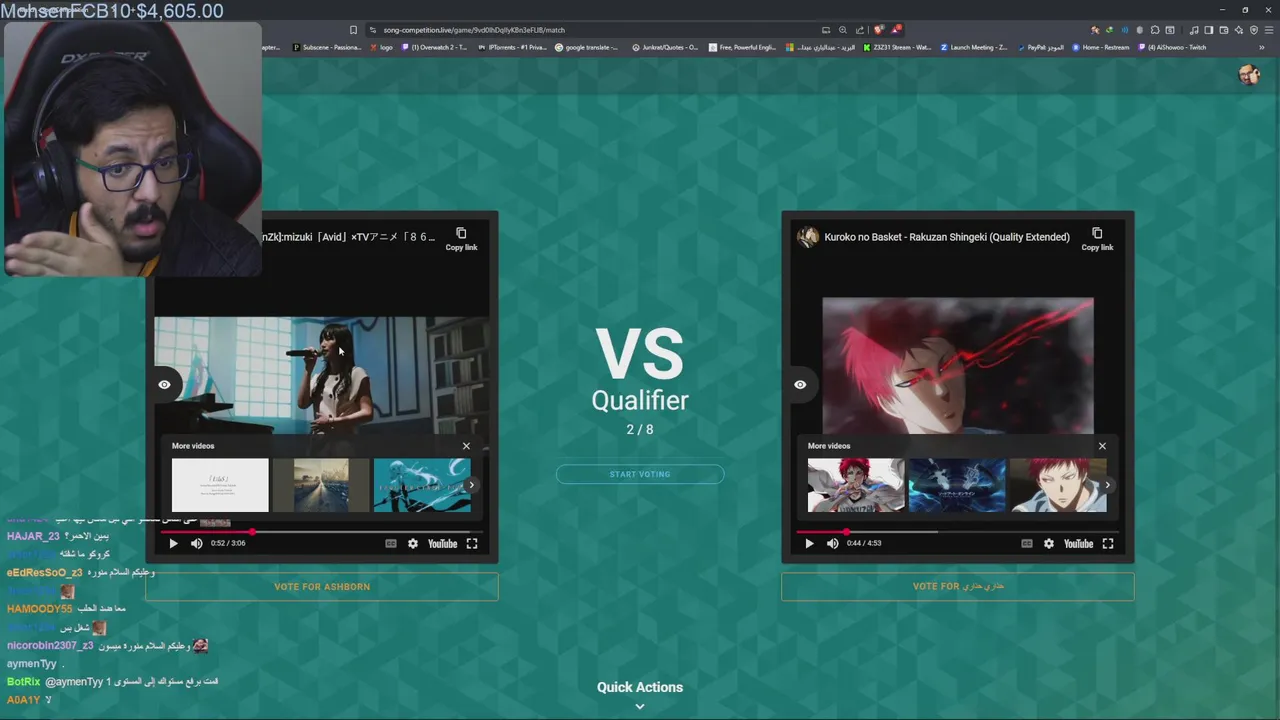The image size is (1280, 720).
Task: Open google translate bookmark
Action: [586, 47]
